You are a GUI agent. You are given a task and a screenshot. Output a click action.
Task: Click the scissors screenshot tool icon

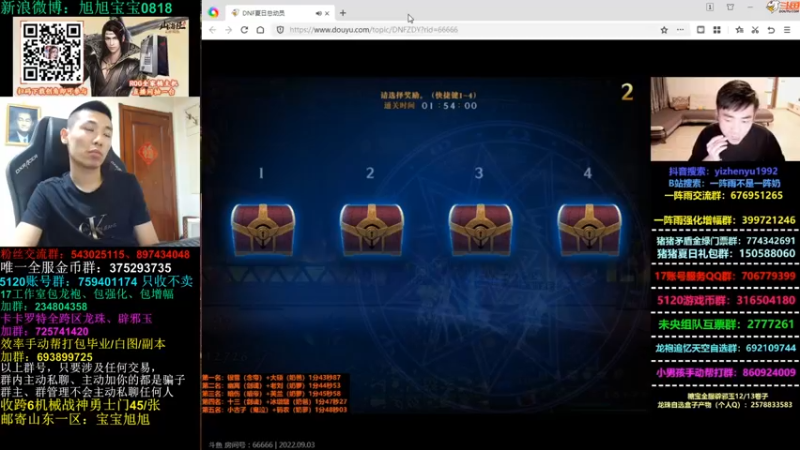click(755, 30)
